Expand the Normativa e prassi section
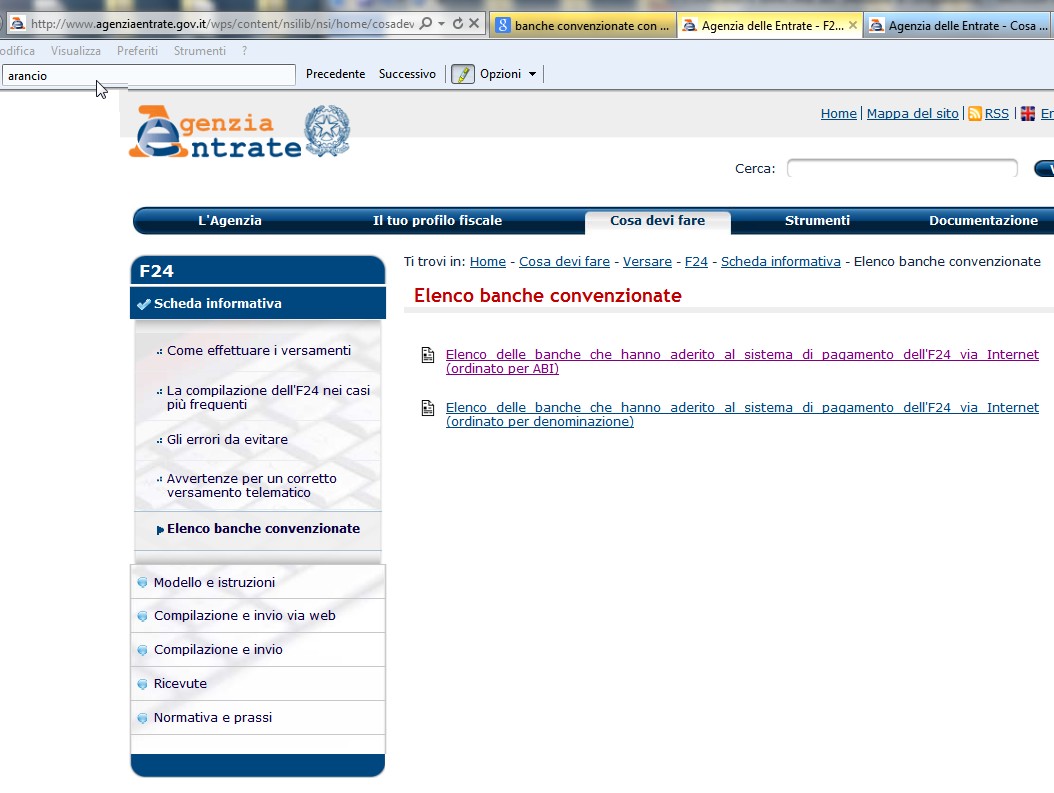The image size is (1054, 793). 212,718
